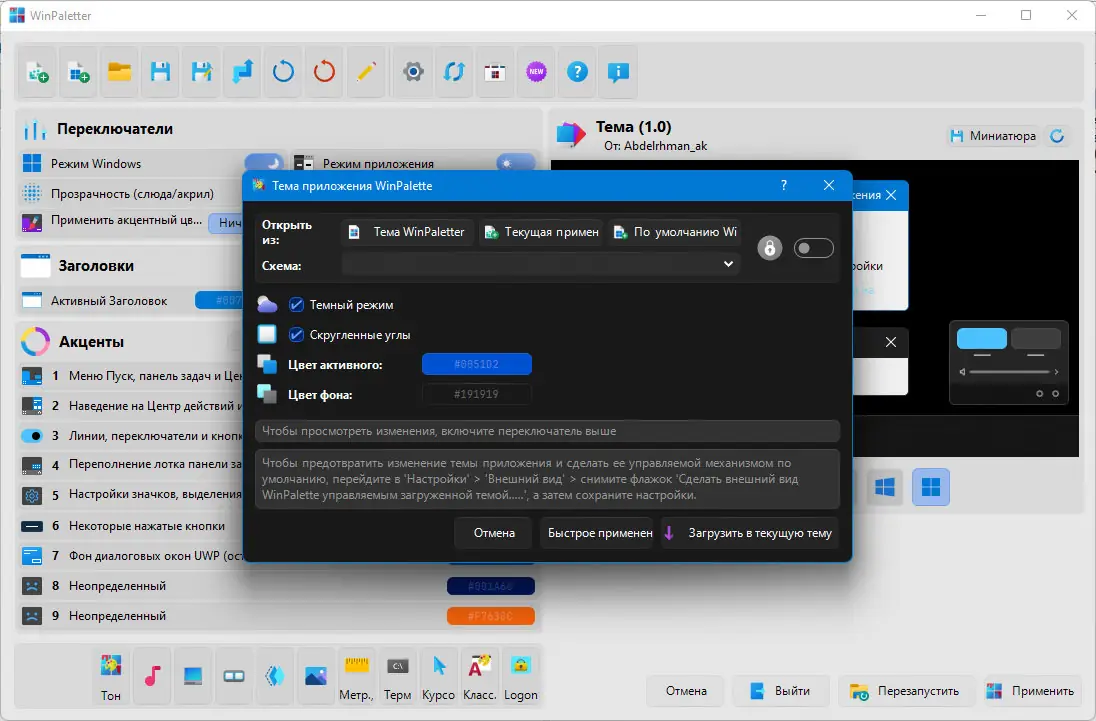This screenshot has height=721, width=1096.
Task: Click the Отмена button in the dialog
Action: [494, 533]
